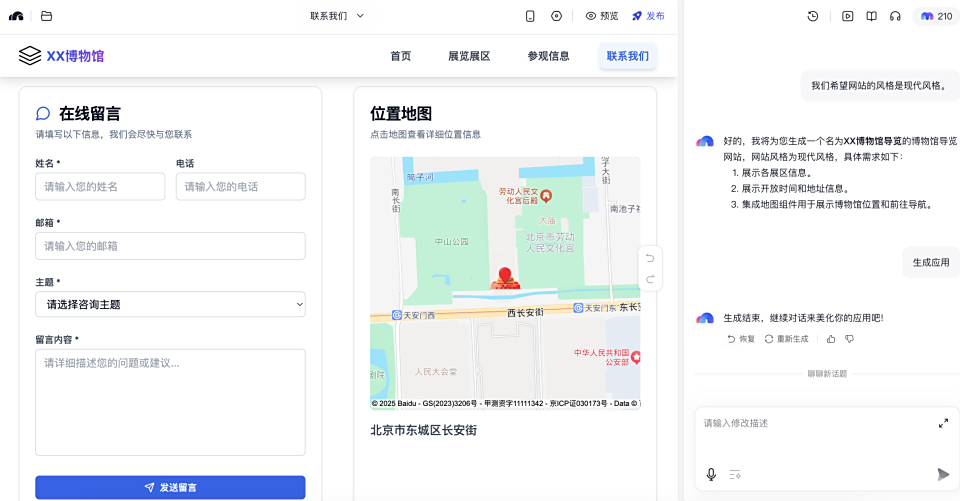960x501 pixels.
Task: Switch to mobile device preview icon
Action: (530, 16)
